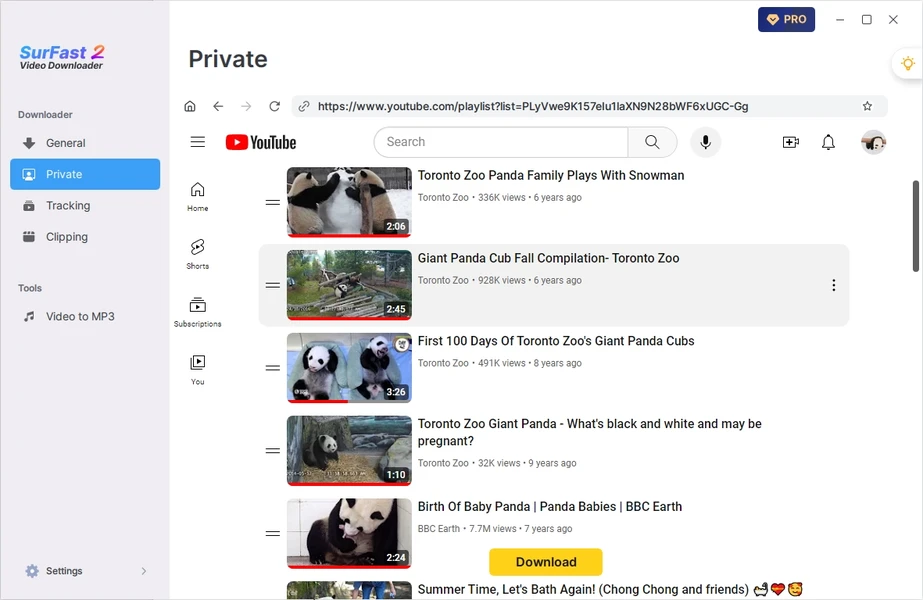The height and width of the screenshot is (600, 923).
Task: Click title 'Birth Of Baby Panda | Panda Babies | BBC Earth'
Action: tap(550, 507)
